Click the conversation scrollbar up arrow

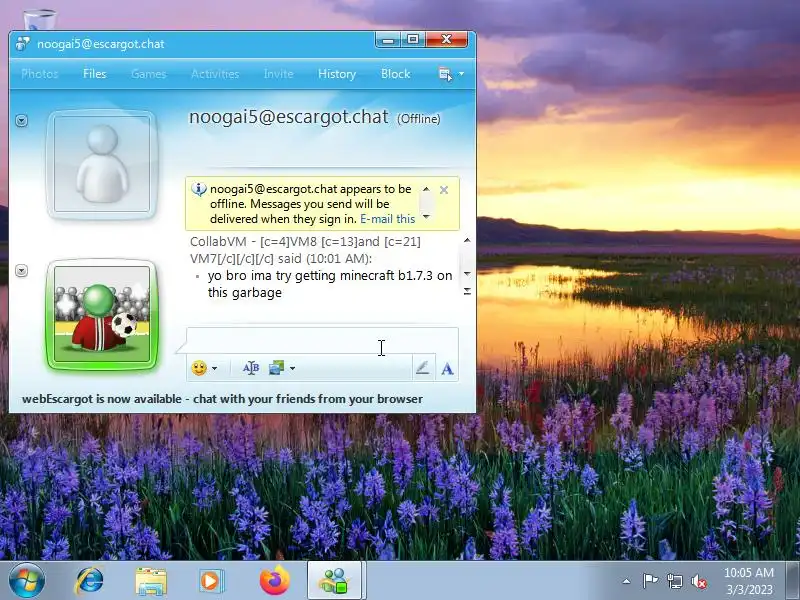coord(467,240)
